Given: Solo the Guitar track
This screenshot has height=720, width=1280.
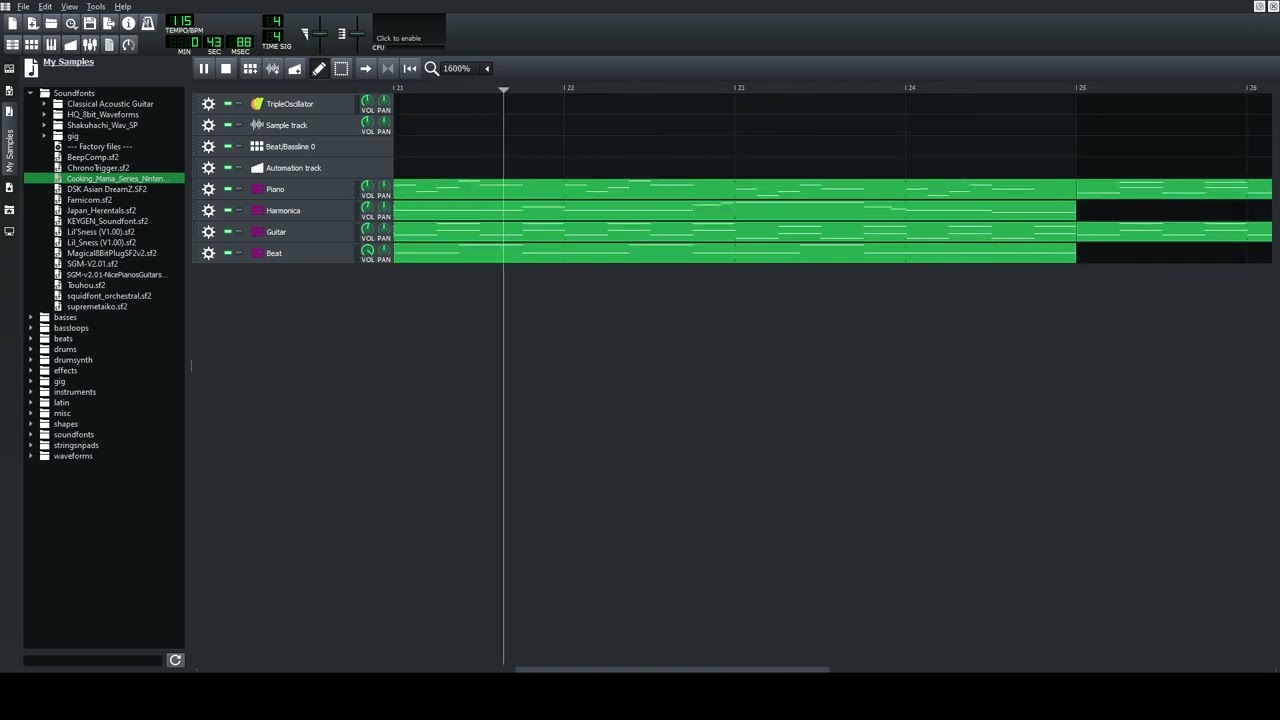Looking at the screenshot, I should coord(239,232).
